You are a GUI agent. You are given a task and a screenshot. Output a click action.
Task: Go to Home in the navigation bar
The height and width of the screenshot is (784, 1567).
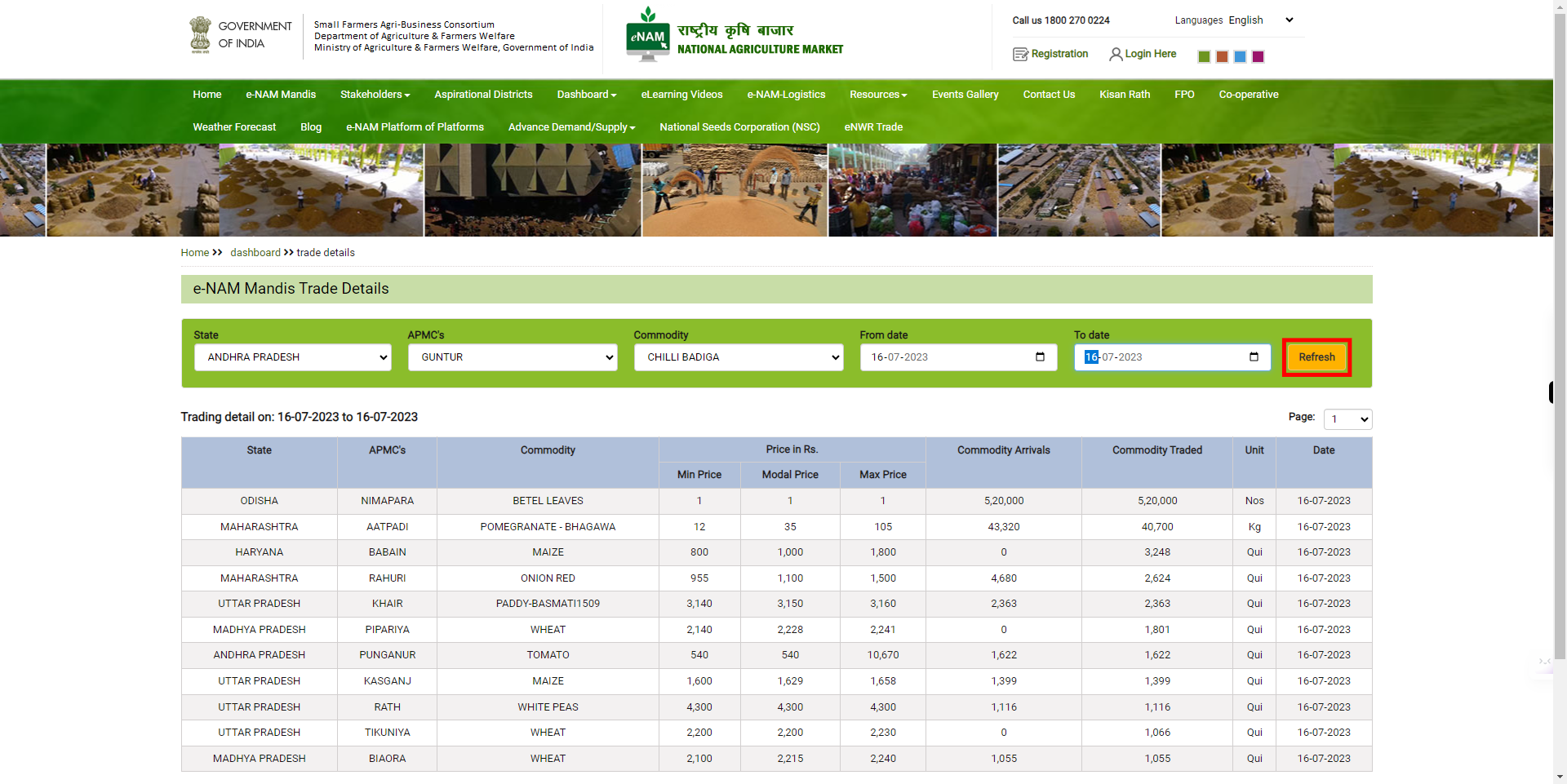point(207,95)
